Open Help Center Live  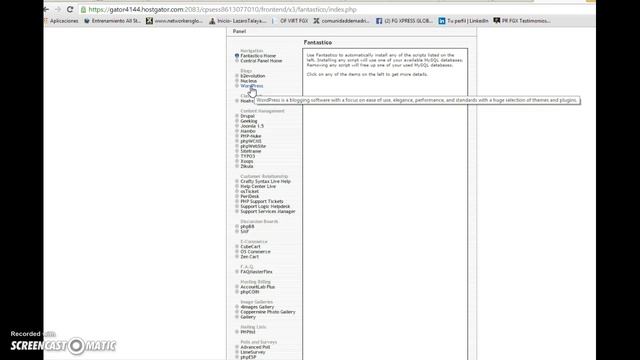[x=258, y=186]
